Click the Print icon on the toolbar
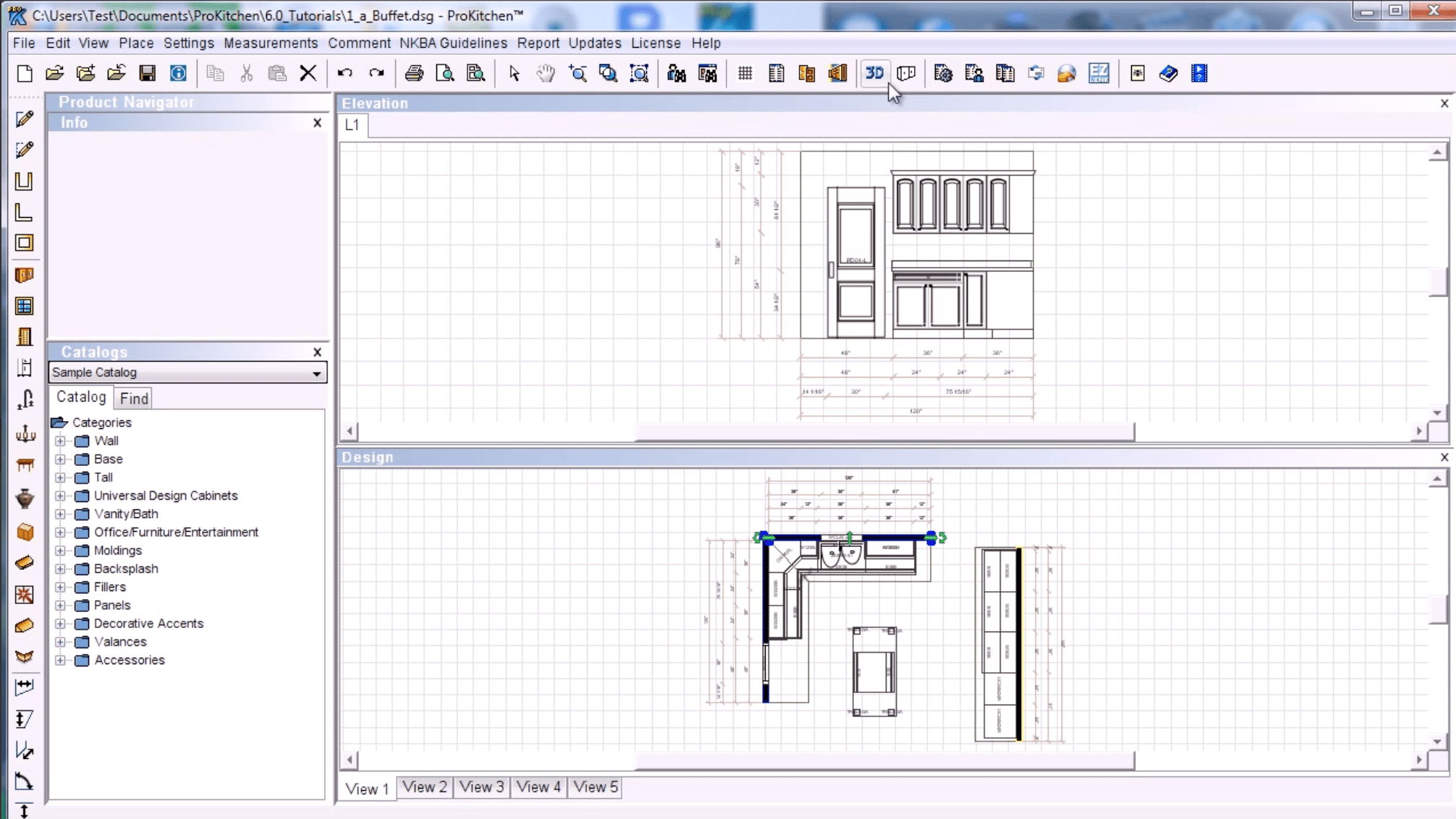 [414, 73]
